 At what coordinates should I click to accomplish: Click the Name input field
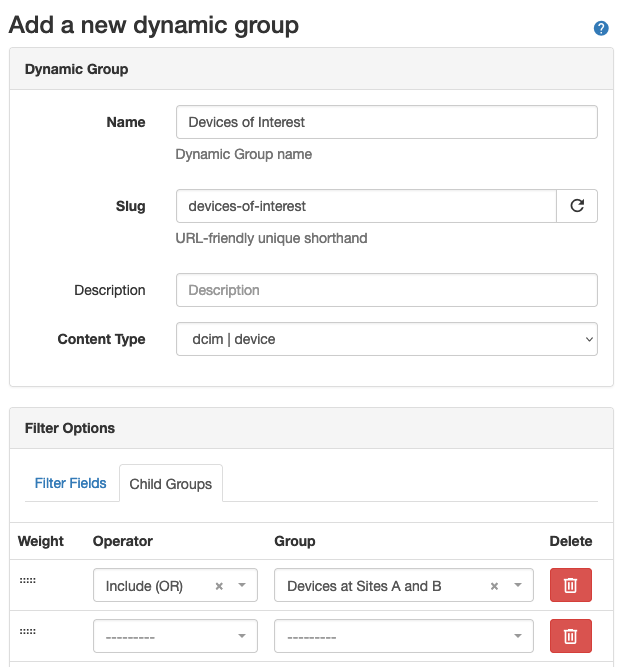386,122
